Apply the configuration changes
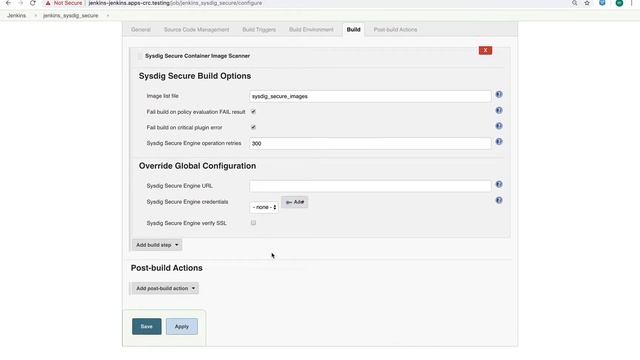This screenshot has width=640, height=360. click(x=182, y=327)
